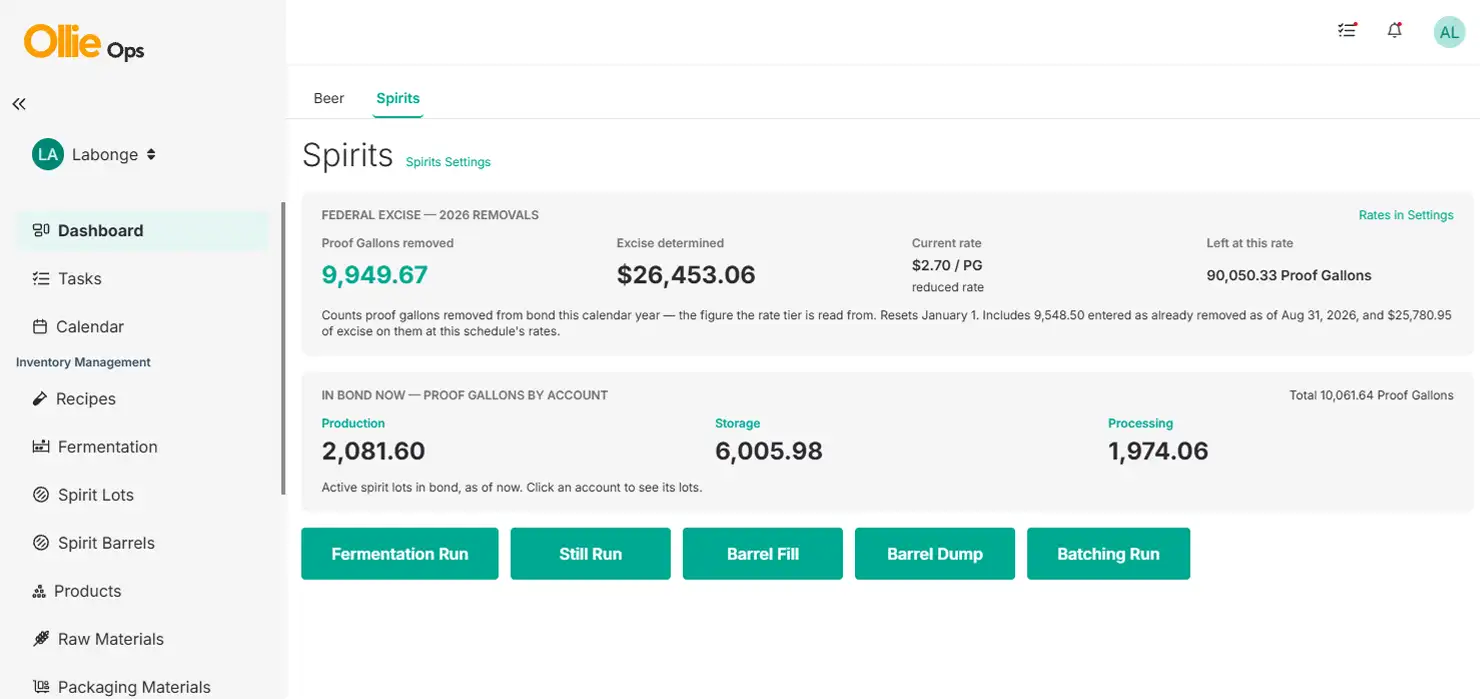
Task: Click the Tasks checklist icon in the sidebar
Action: coord(41,279)
